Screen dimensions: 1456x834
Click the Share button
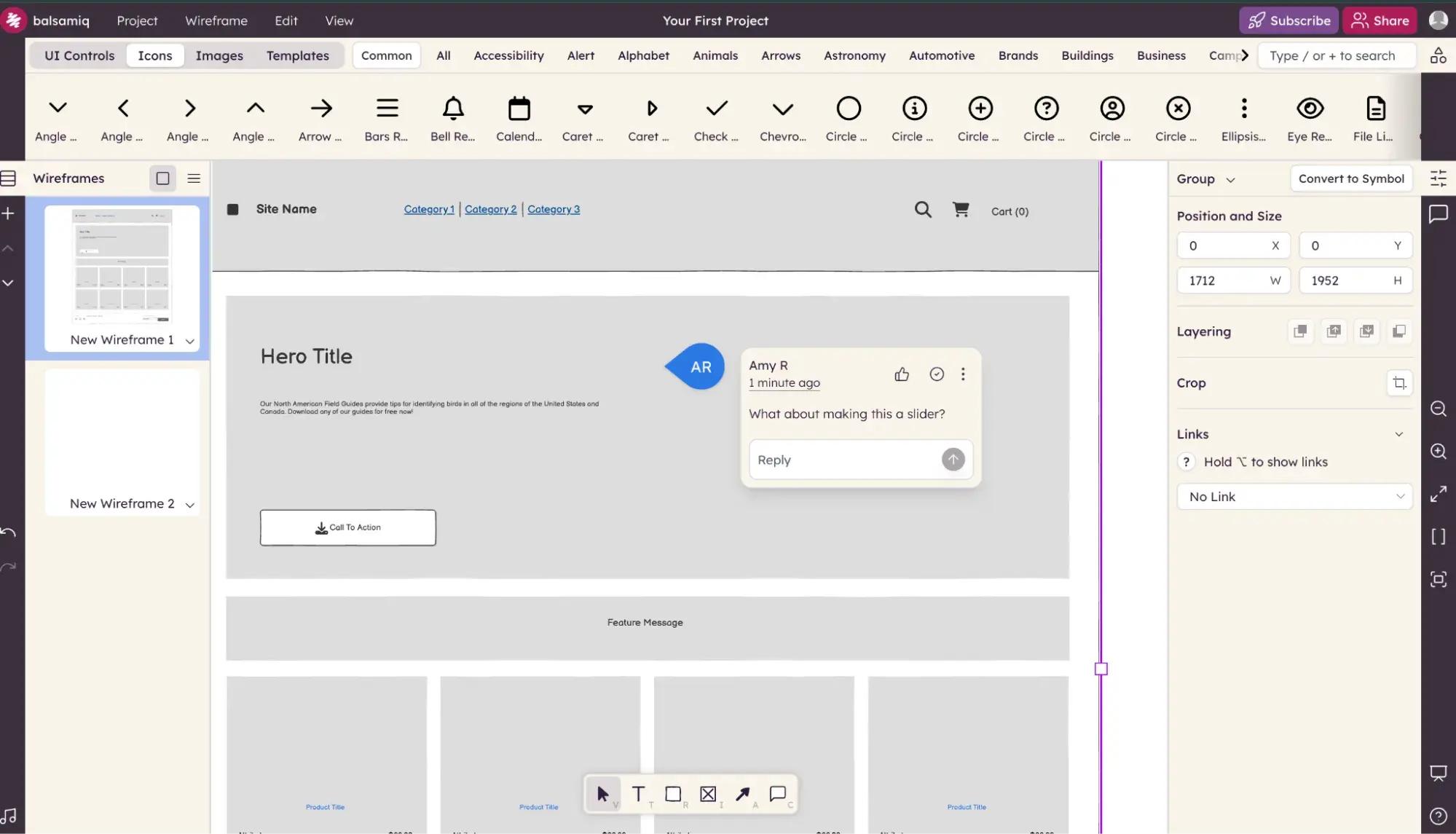tap(1380, 20)
